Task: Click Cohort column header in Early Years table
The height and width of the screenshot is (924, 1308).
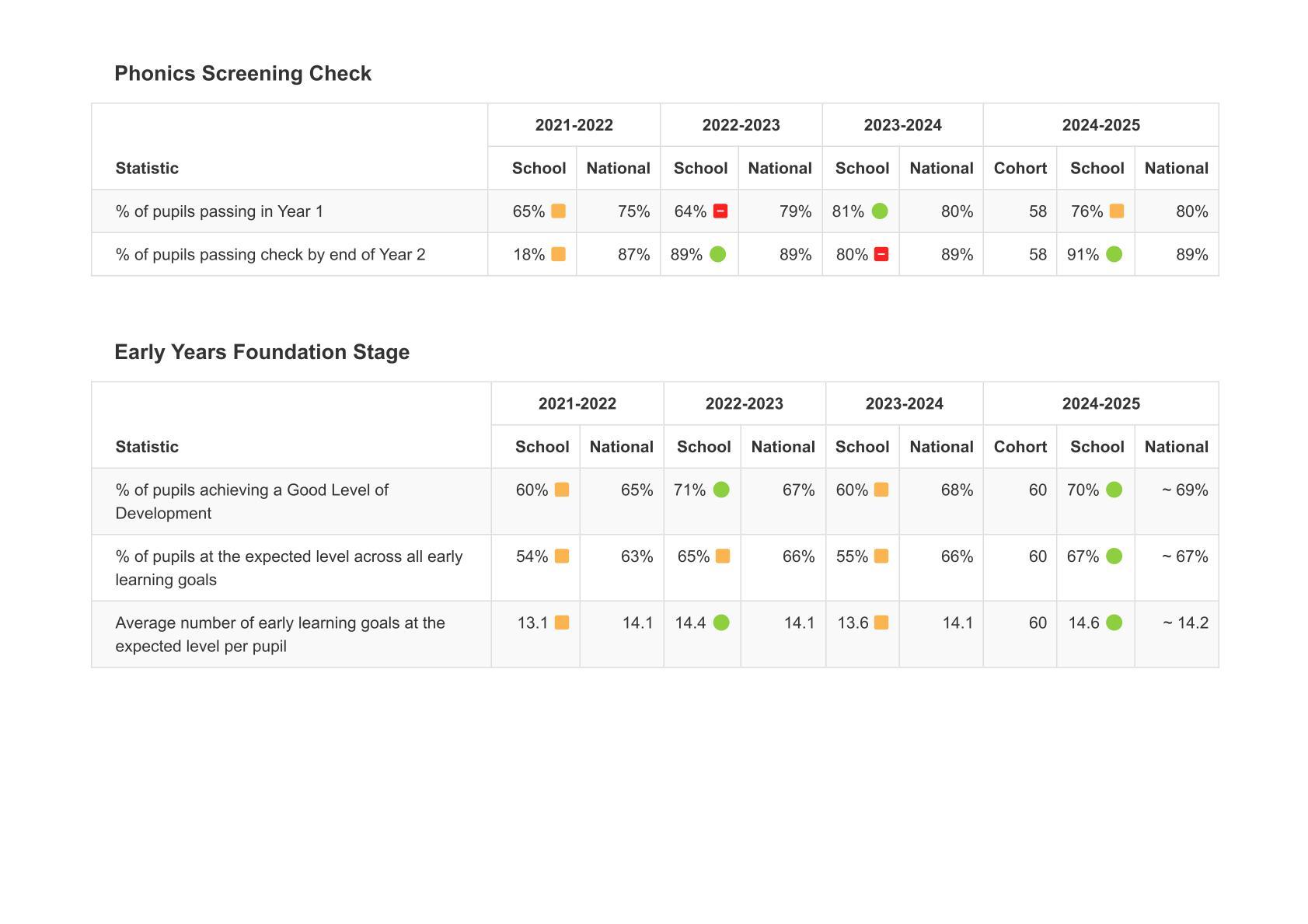Action: click(x=1020, y=447)
